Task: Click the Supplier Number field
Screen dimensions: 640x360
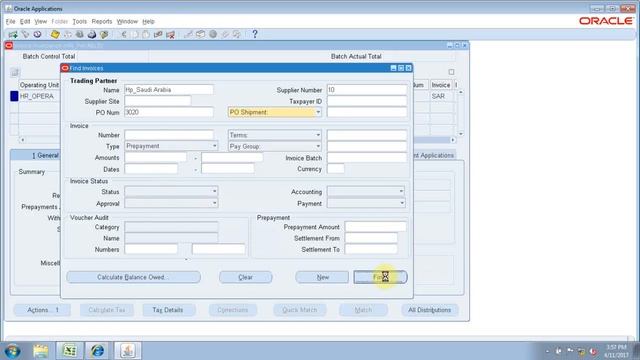Action: click(367, 90)
